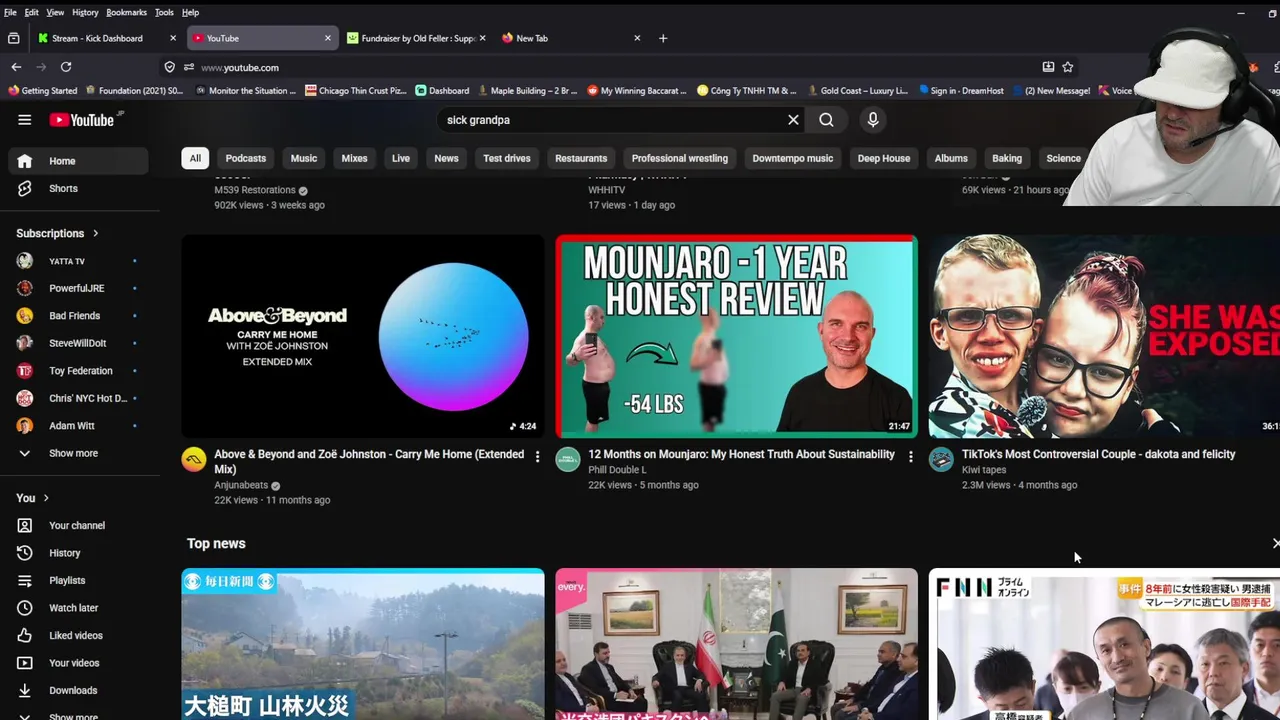
Task: Click the shield tracking protection icon
Action: coord(169,67)
